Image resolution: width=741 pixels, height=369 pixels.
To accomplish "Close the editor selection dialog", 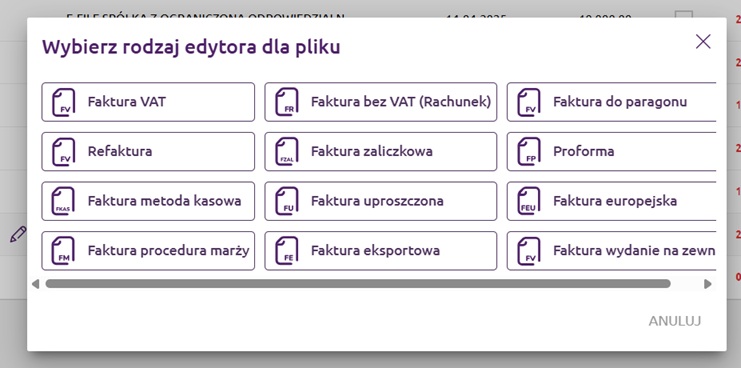I will pyautogui.click(x=703, y=42).
